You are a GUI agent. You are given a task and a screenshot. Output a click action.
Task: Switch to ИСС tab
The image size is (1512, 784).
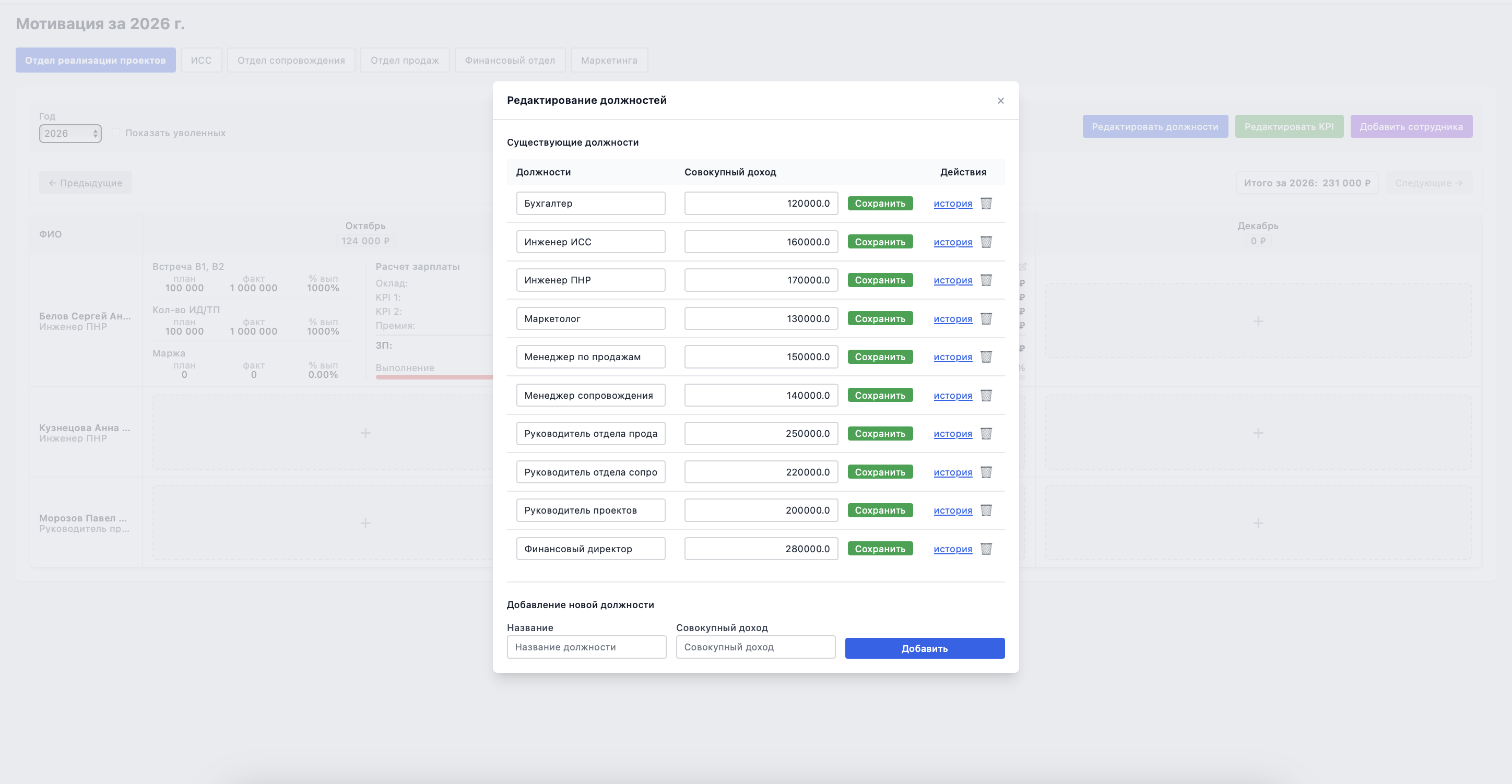point(202,61)
